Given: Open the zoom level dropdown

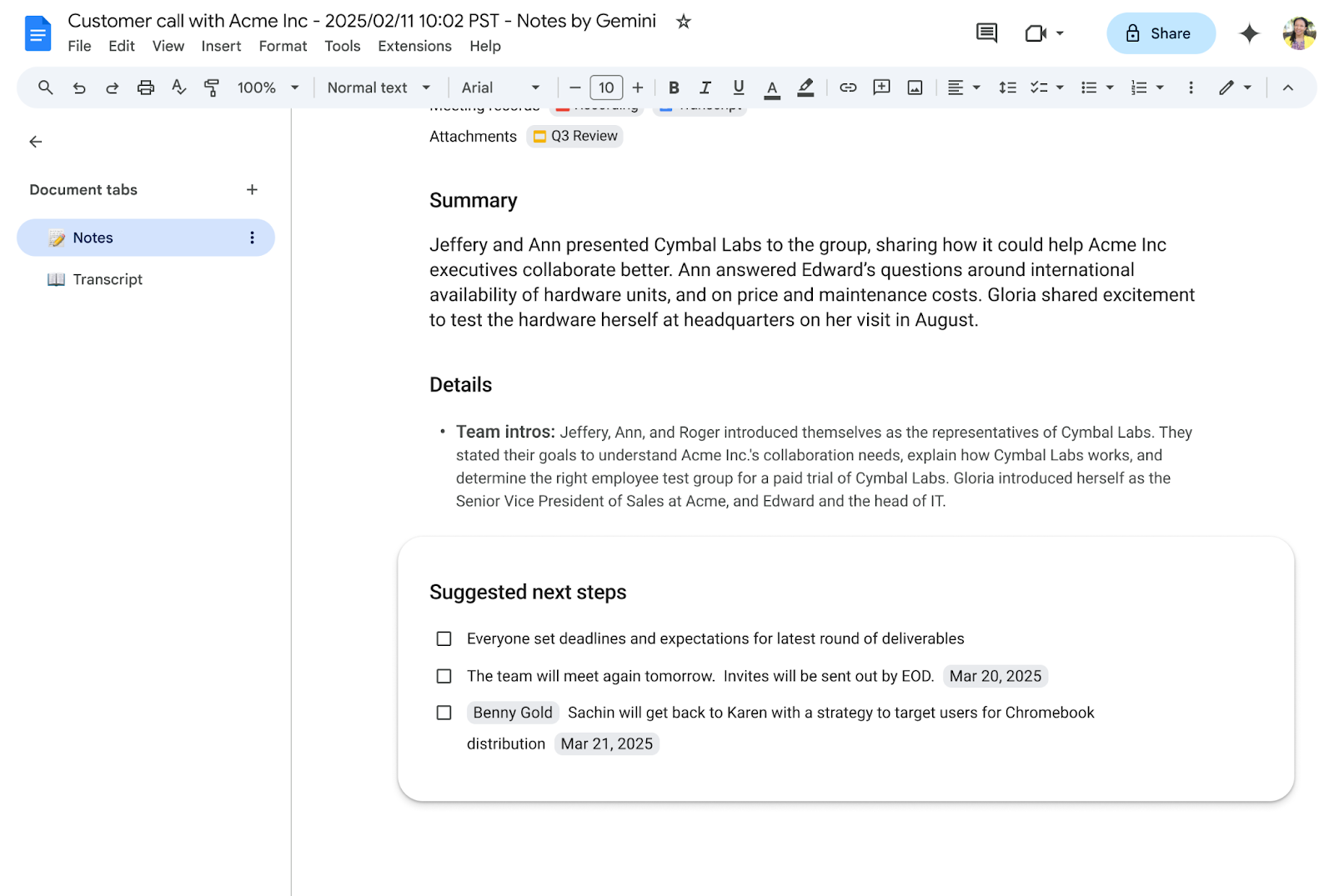Looking at the screenshot, I should [x=265, y=87].
